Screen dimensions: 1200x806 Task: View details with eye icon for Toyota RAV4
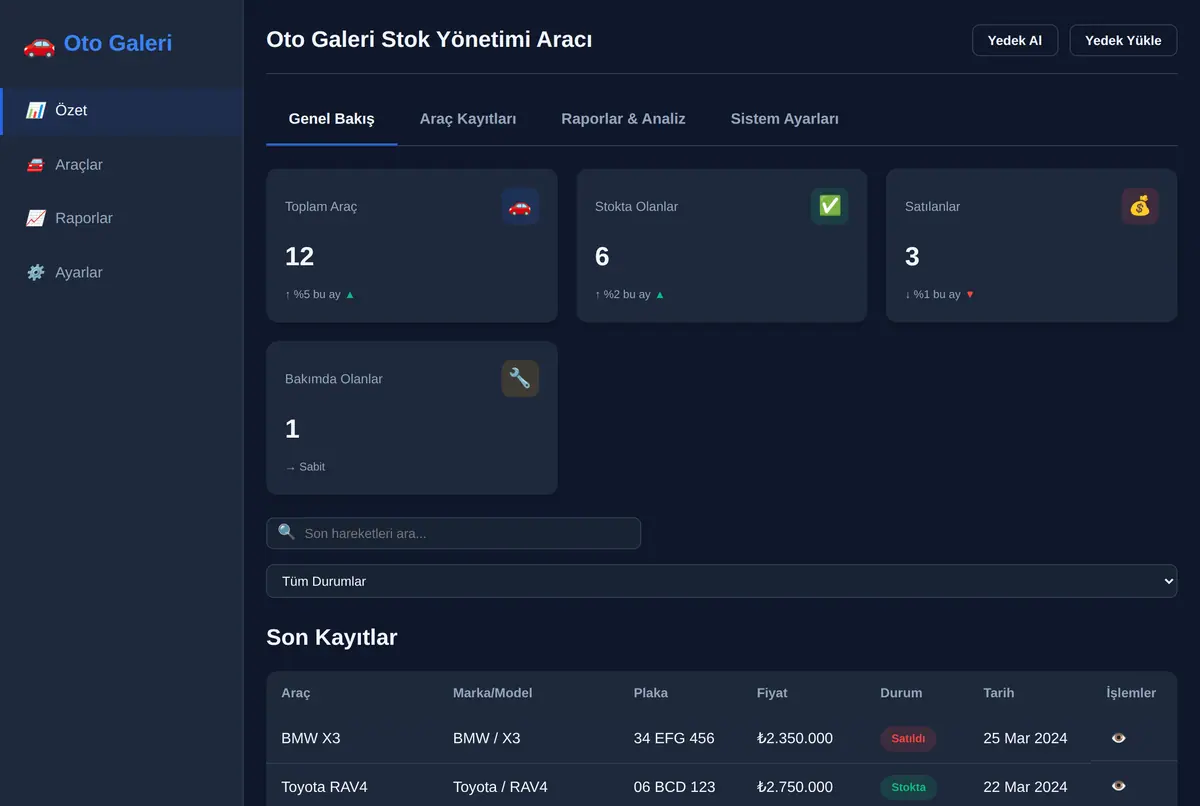pos(1119,786)
